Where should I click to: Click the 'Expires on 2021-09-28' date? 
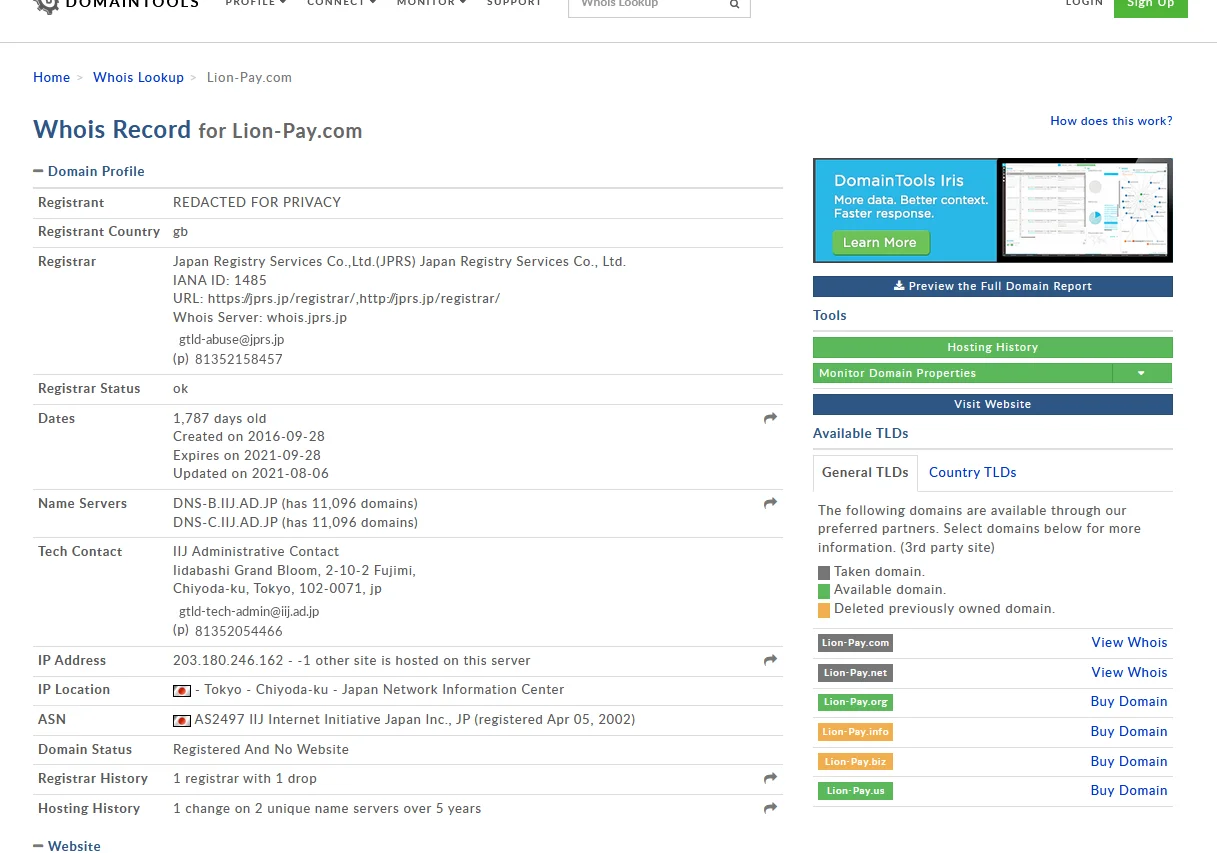point(247,455)
